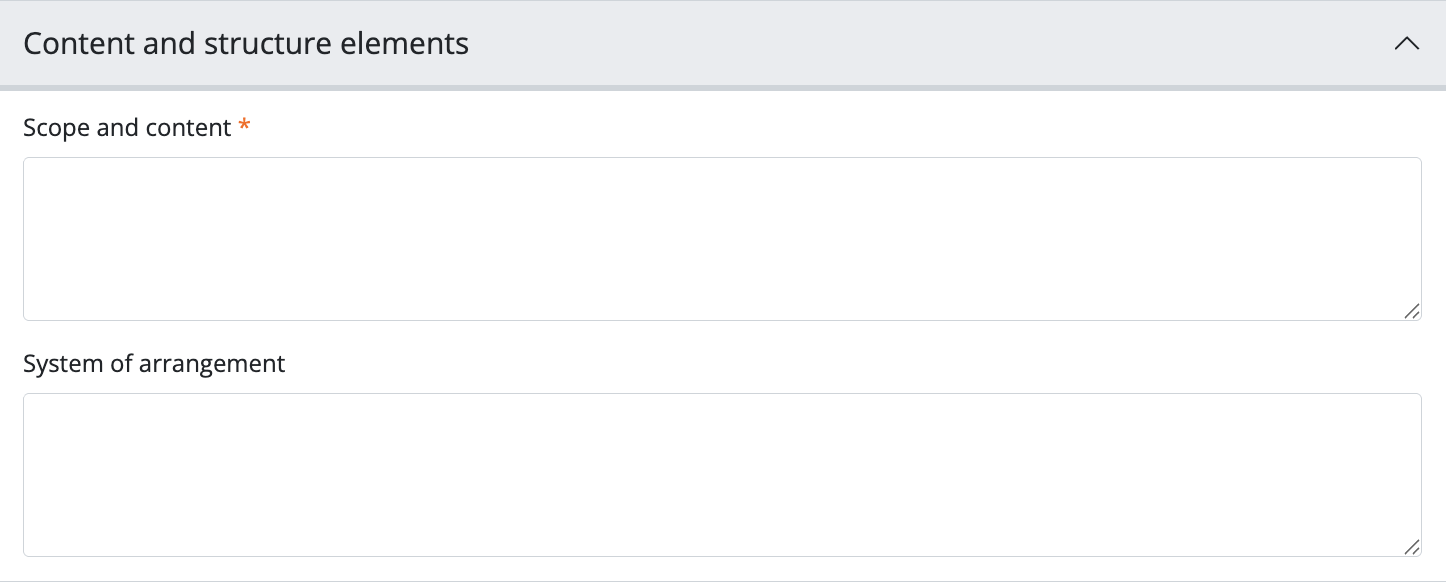Viewport: 1446px width, 583px height.
Task: Click the upward chevron icon in header
Action: click(x=1406, y=44)
